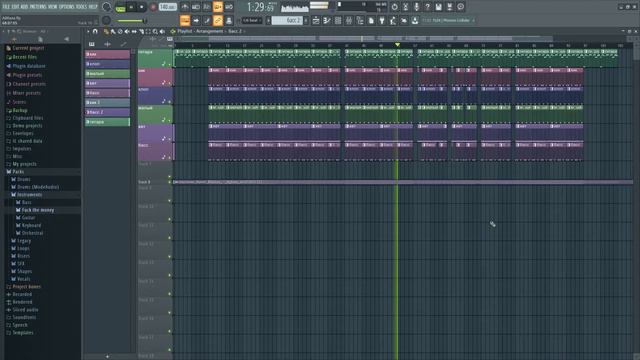Click the arrow icon in second toolbar row

(196, 20)
